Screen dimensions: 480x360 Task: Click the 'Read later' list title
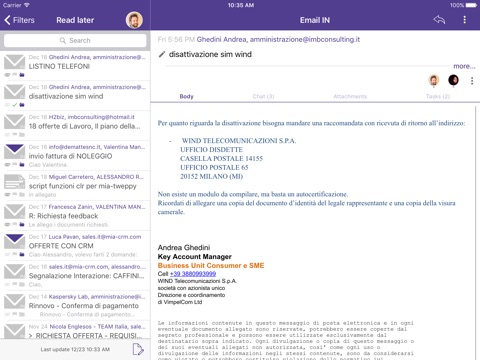click(x=75, y=20)
